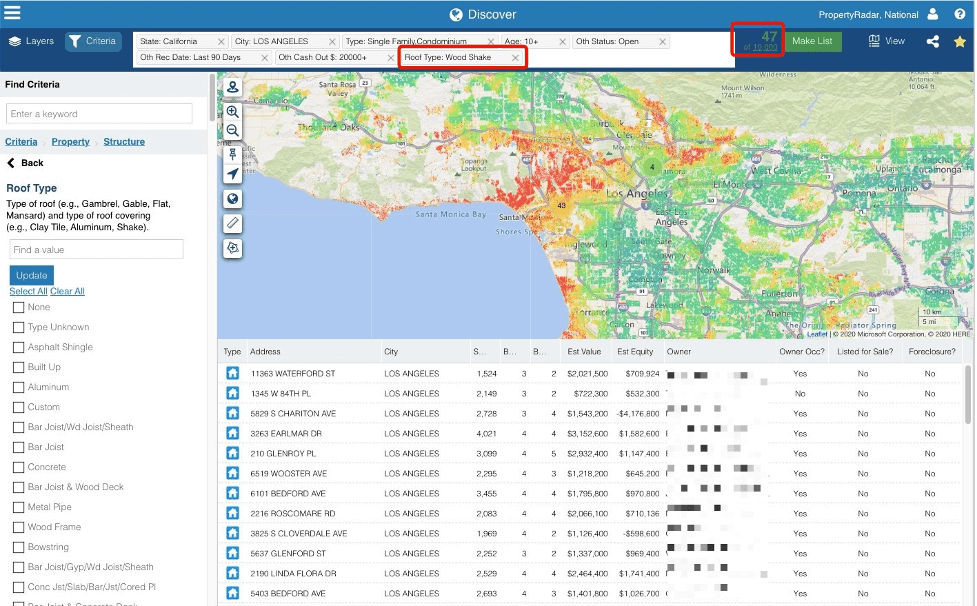Remove the Age: 10+ filter
This screenshot has width=977, height=606.
point(563,42)
